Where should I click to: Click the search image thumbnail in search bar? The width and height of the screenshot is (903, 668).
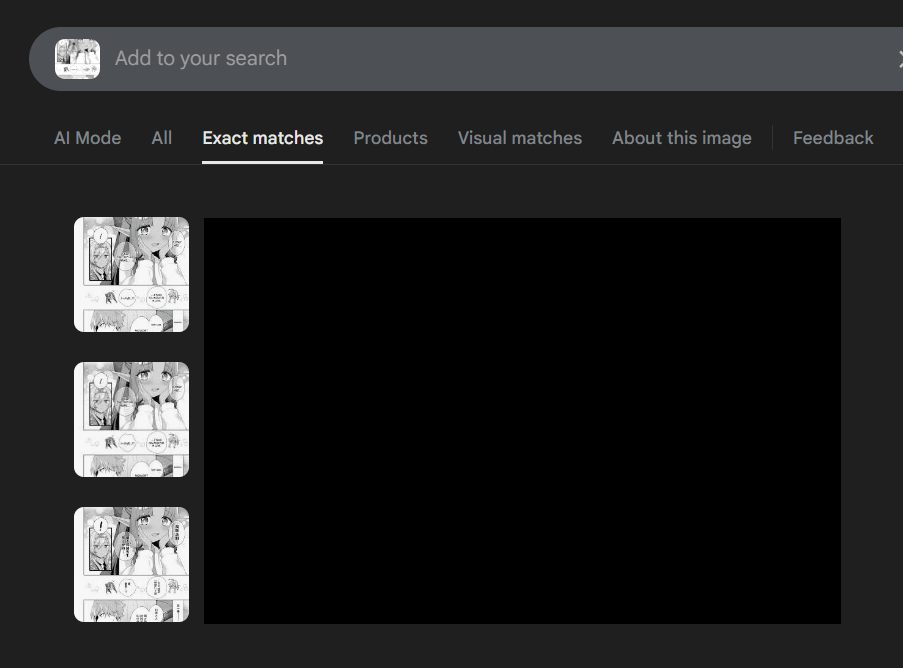[x=77, y=59]
